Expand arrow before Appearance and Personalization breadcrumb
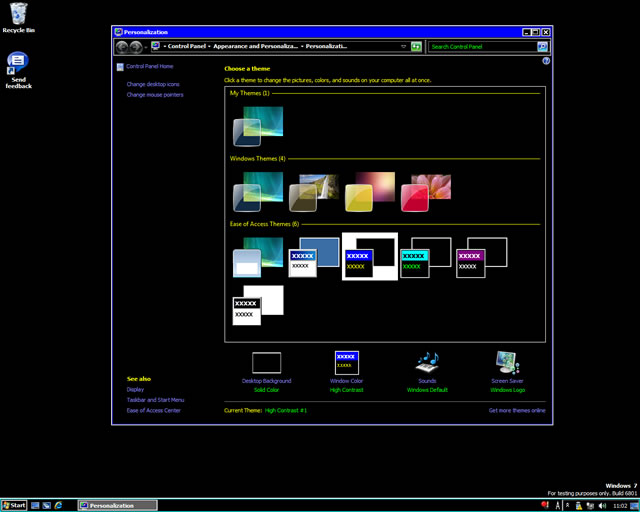Image resolution: width=640 pixels, height=512 pixels. (x=209, y=47)
